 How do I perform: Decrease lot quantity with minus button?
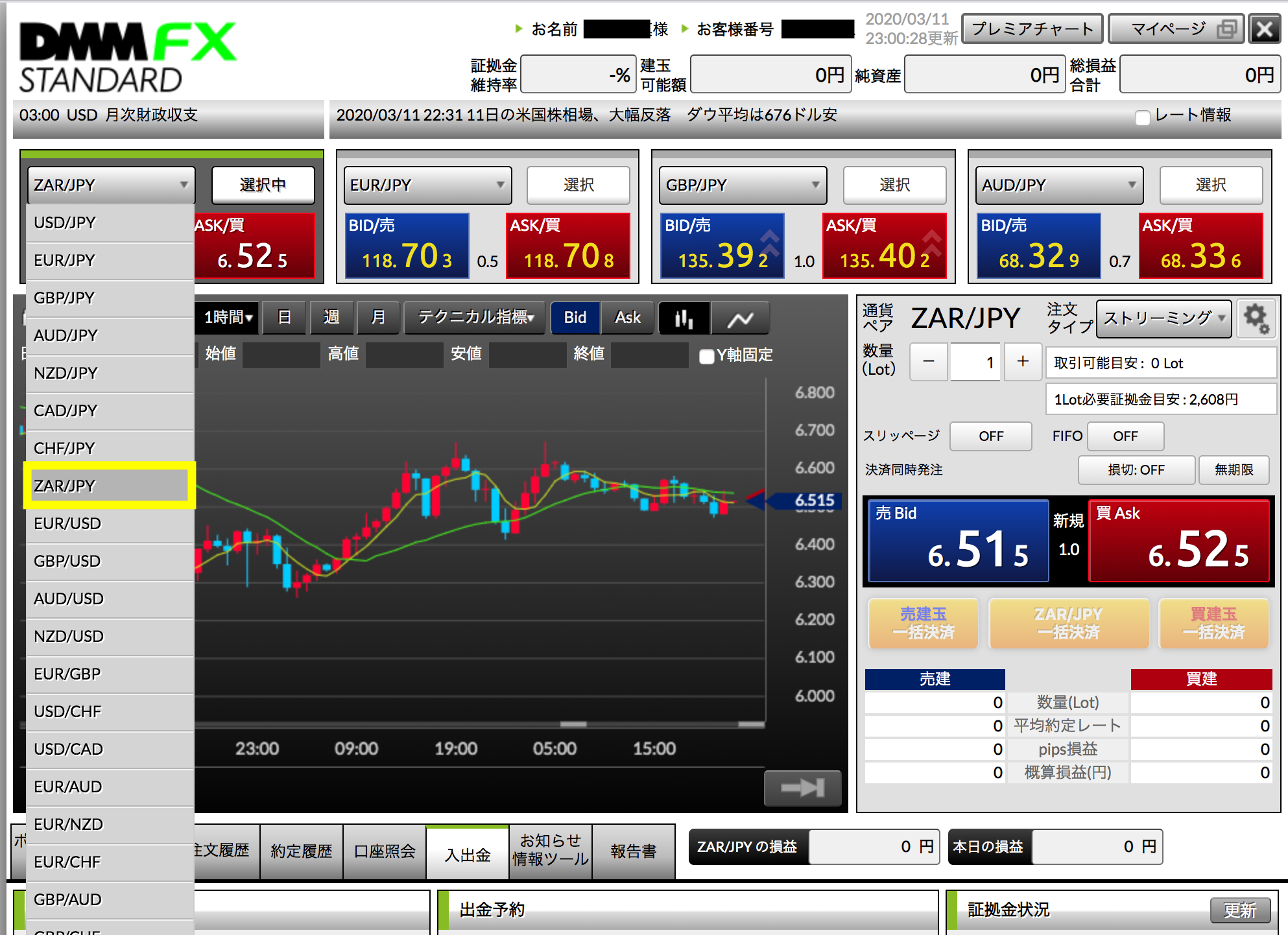click(929, 362)
